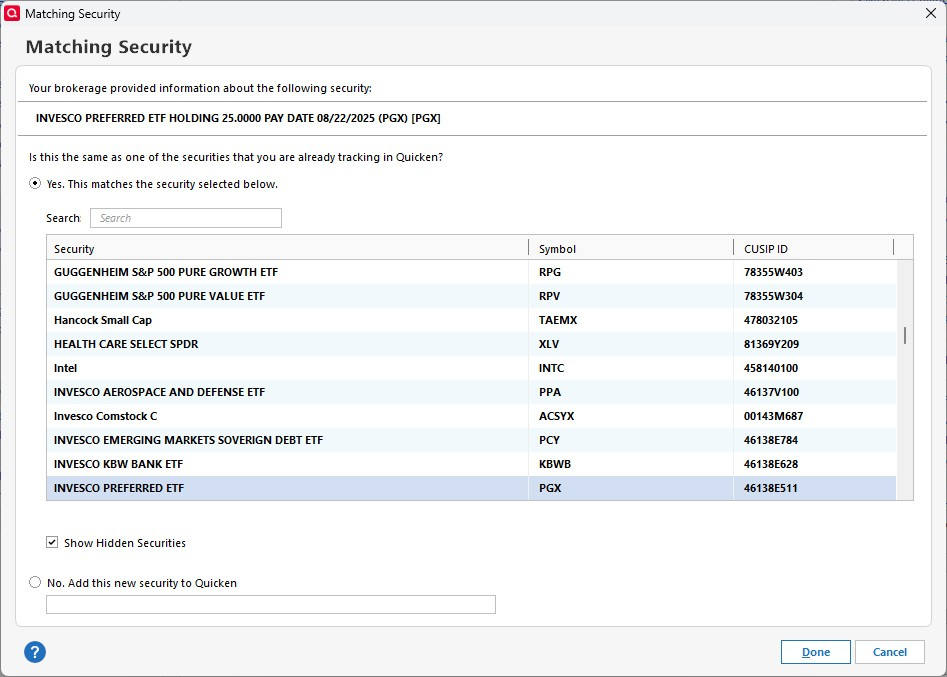The width and height of the screenshot is (947, 677).
Task: Click the CUSIP ID column header
Action: point(812,248)
